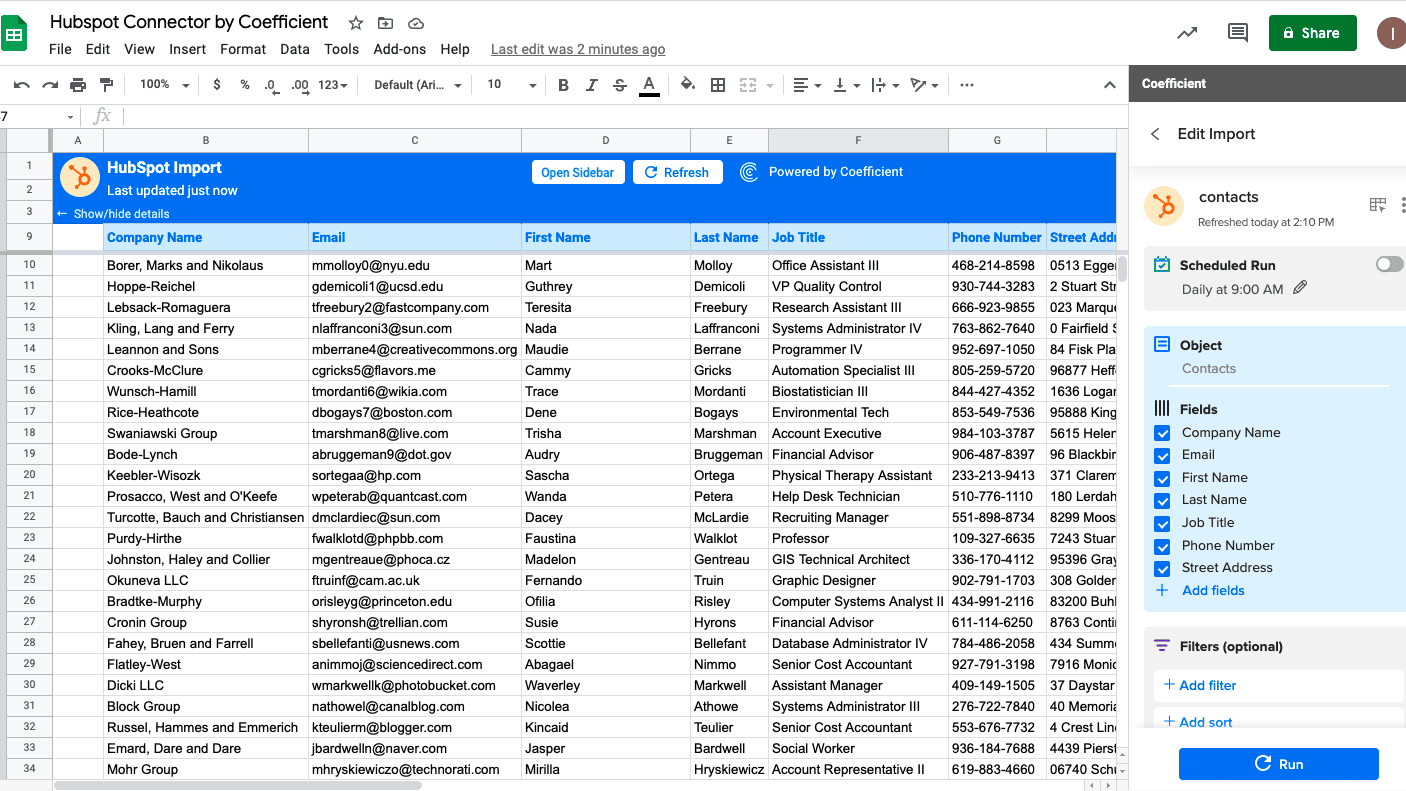The width and height of the screenshot is (1406, 791).
Task: Format as percent
Action: tap(244, 85)
